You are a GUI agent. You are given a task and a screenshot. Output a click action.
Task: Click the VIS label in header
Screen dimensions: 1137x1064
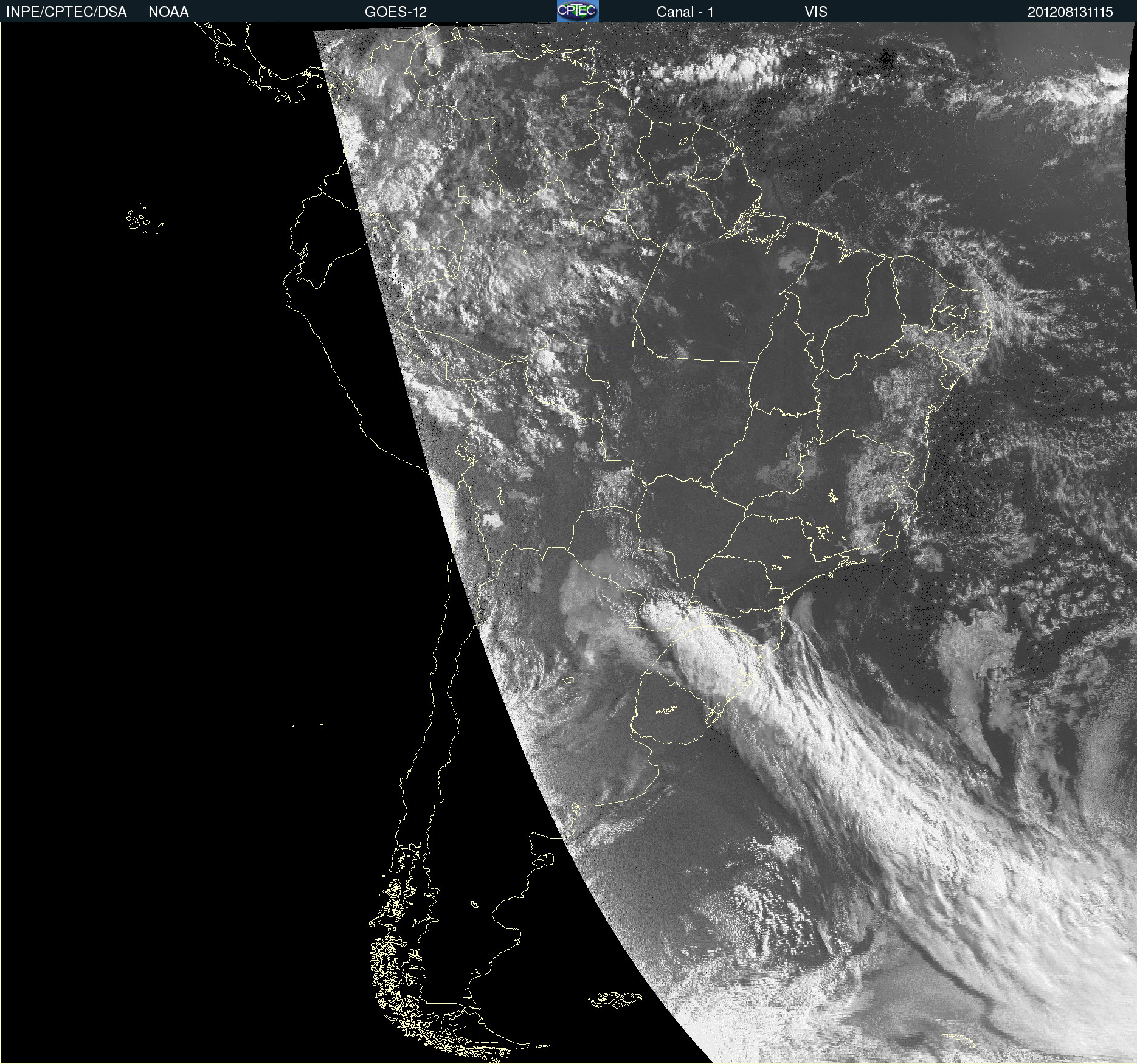pos(816,12)
